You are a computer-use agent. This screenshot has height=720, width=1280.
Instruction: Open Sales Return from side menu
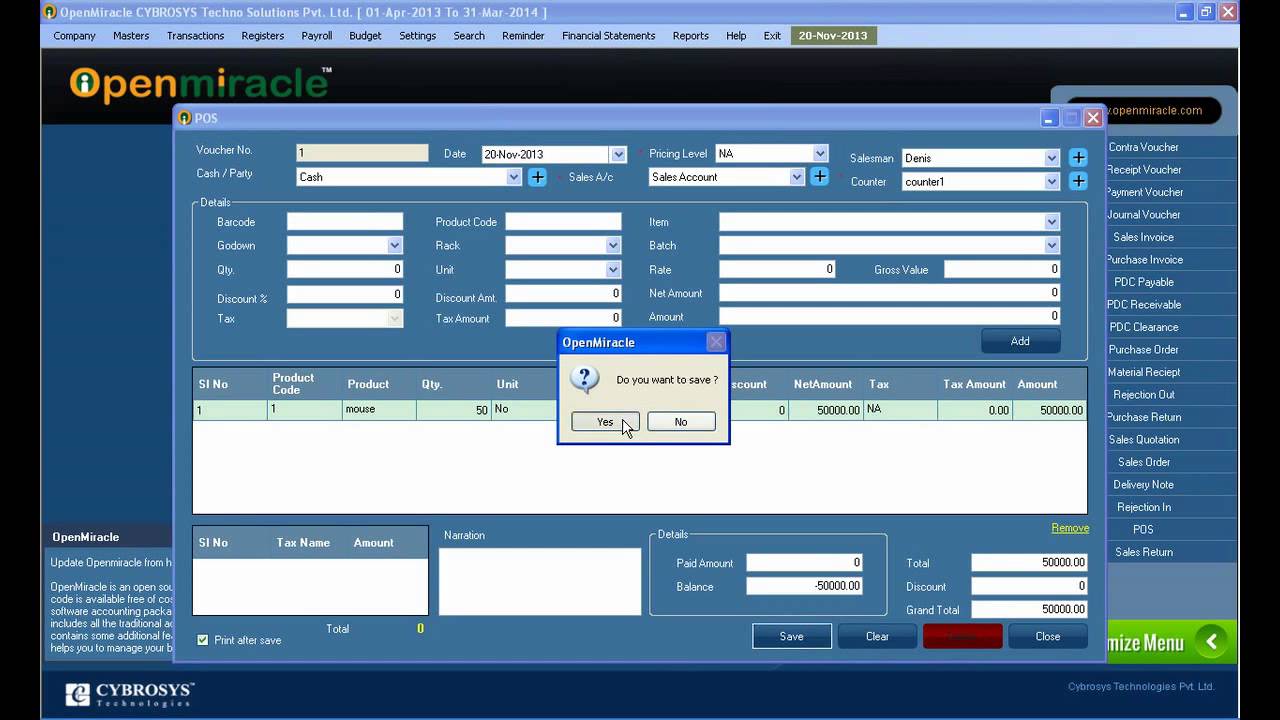[1143, 552]
